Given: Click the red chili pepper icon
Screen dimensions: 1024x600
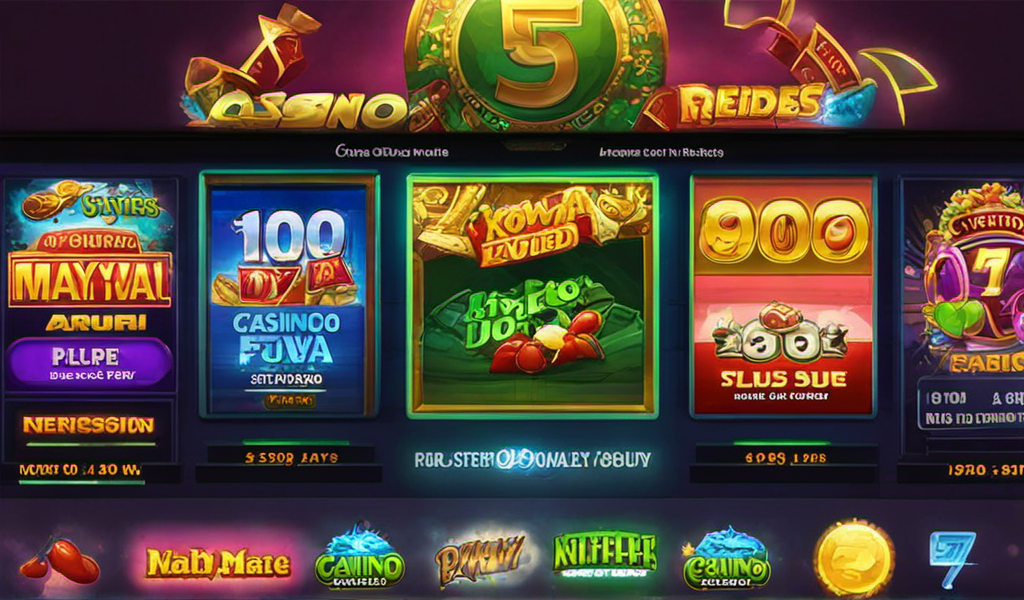Looking at the screenshot, I should [x=60, y=560].
